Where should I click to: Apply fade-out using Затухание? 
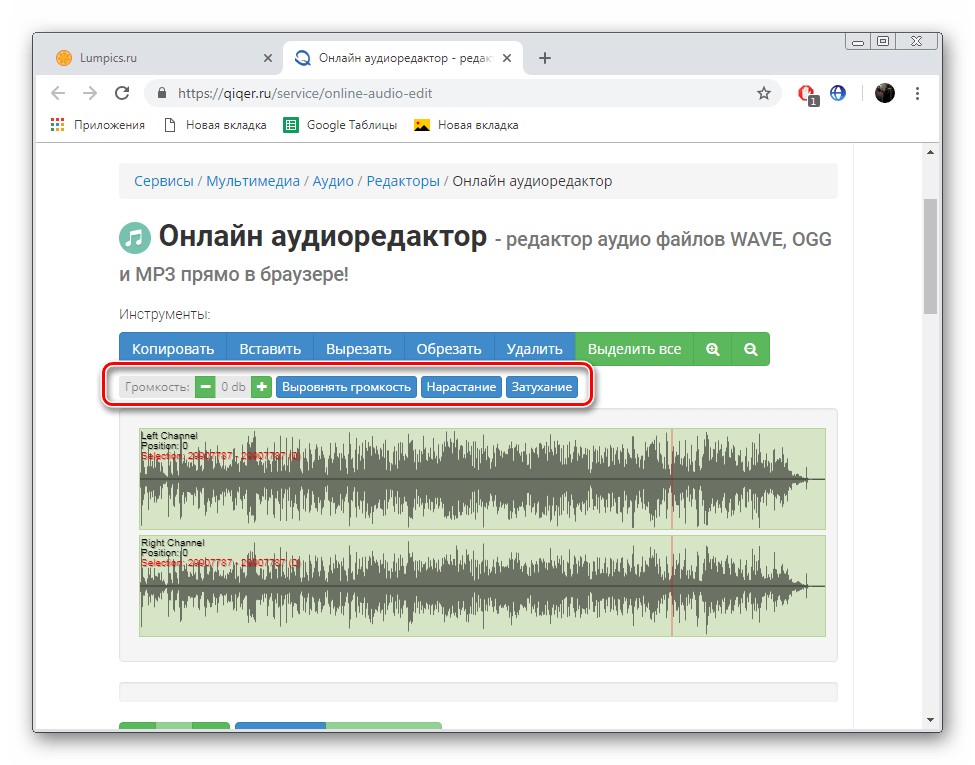tap(541, 386)
